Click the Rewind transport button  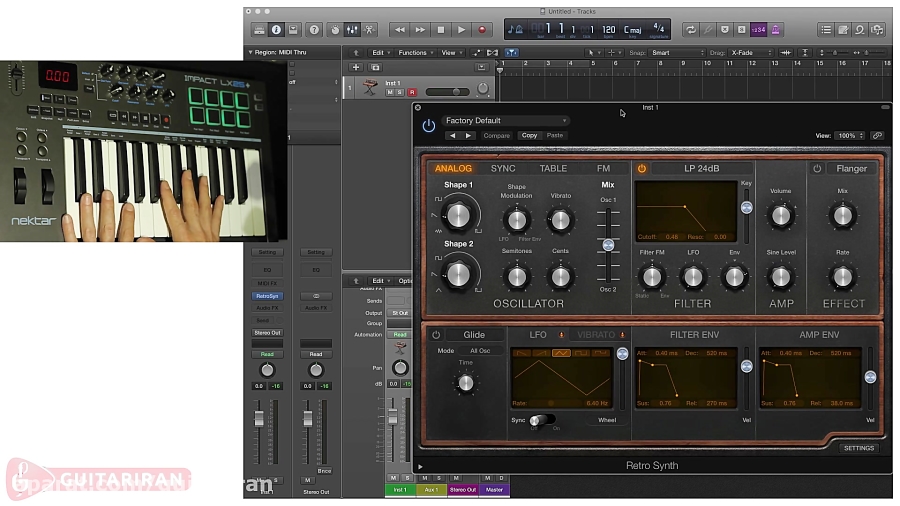tap(399, 30)
